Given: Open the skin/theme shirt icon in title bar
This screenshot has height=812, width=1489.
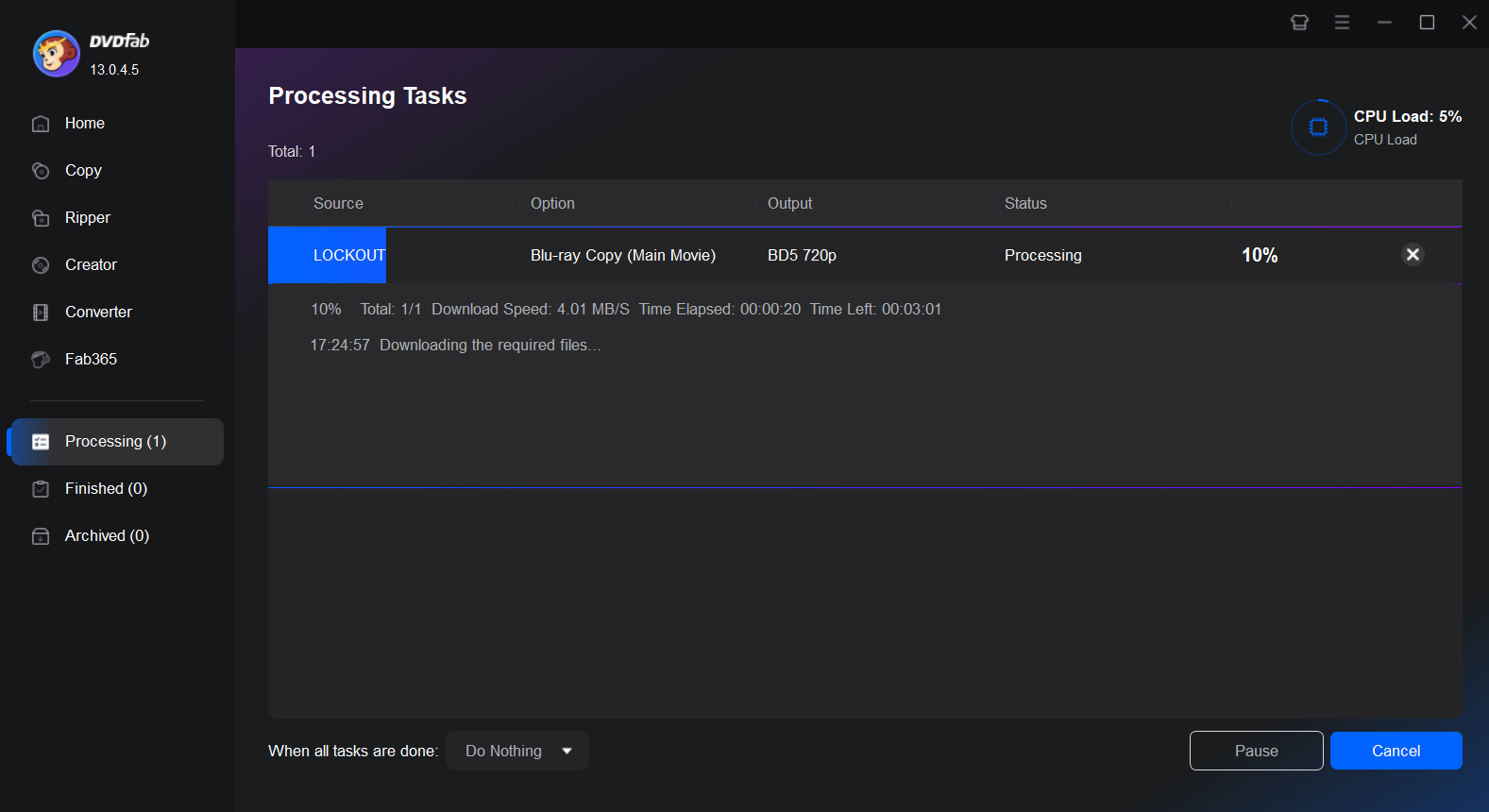Looking at the screenshot, I should tap(1299, 23).
